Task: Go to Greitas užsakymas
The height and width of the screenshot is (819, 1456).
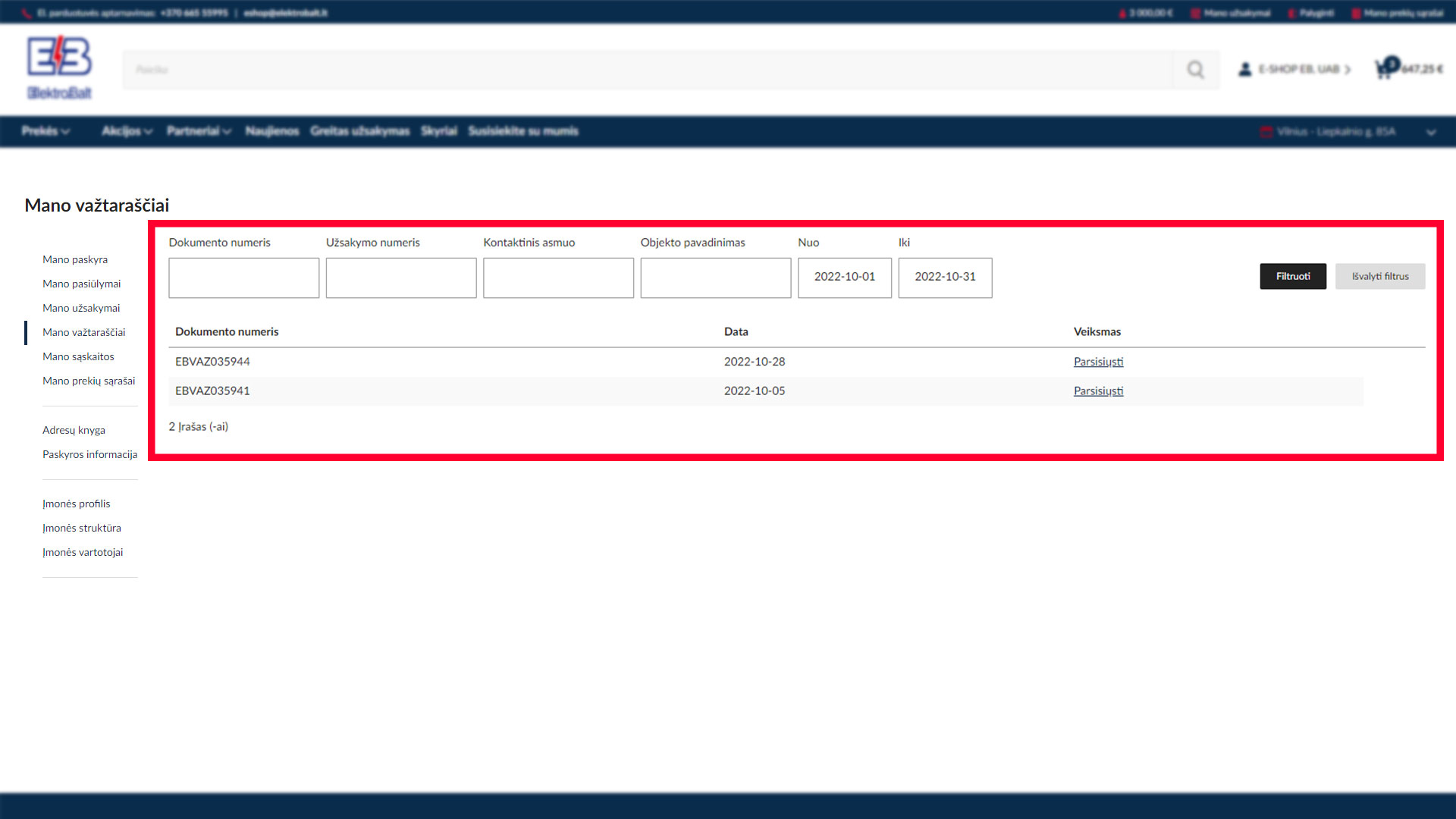Action: (359, 131)
